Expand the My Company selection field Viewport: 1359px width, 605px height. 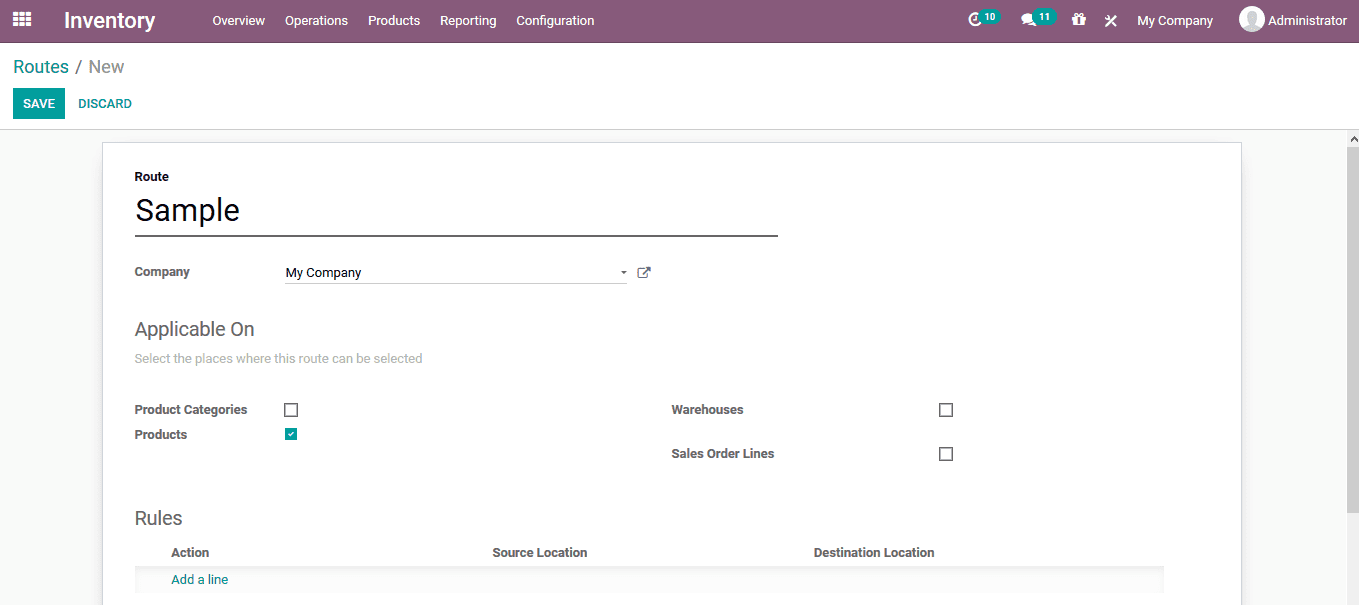pyautogui.click(x=450, y=271)
